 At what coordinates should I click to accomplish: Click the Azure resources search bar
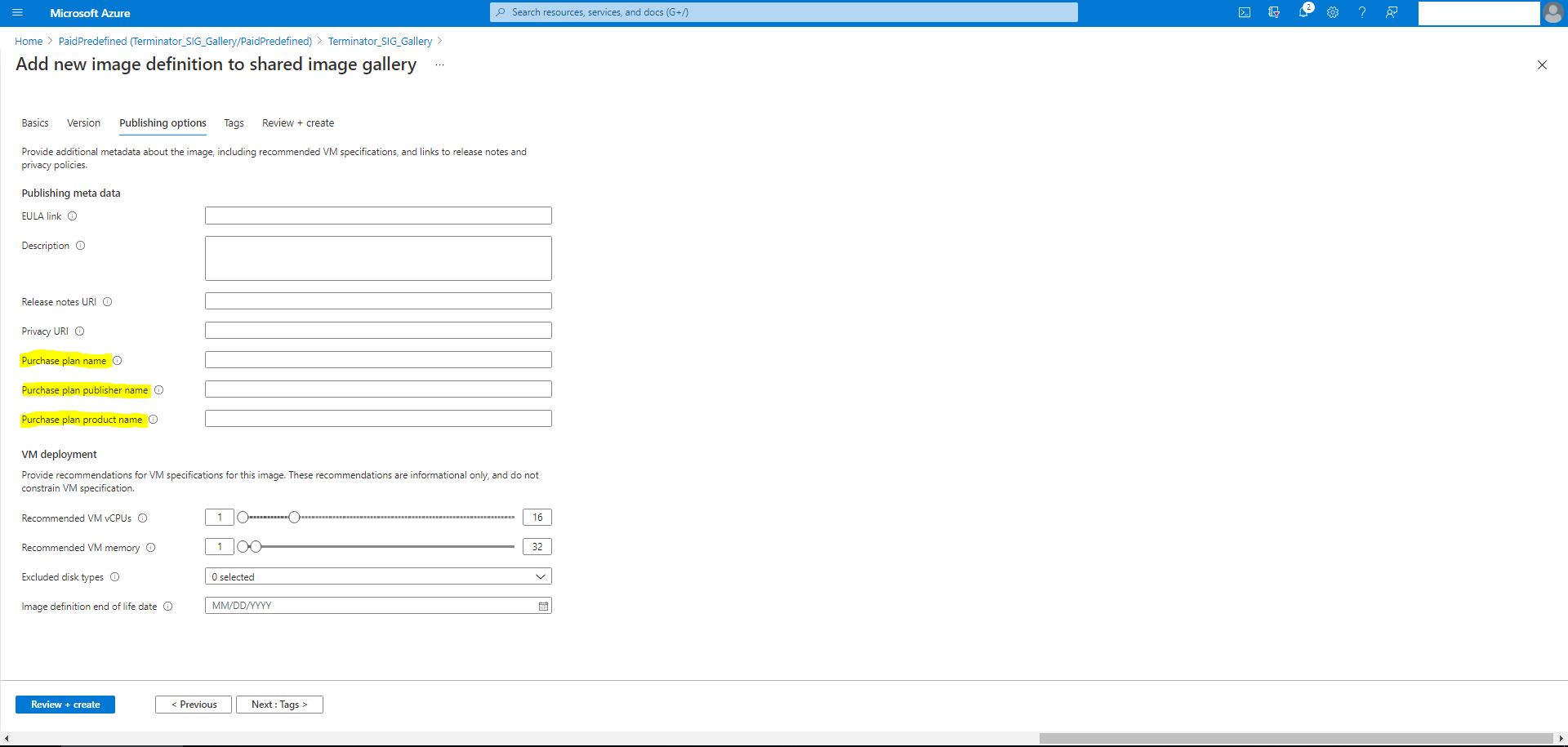click(784, 12)
